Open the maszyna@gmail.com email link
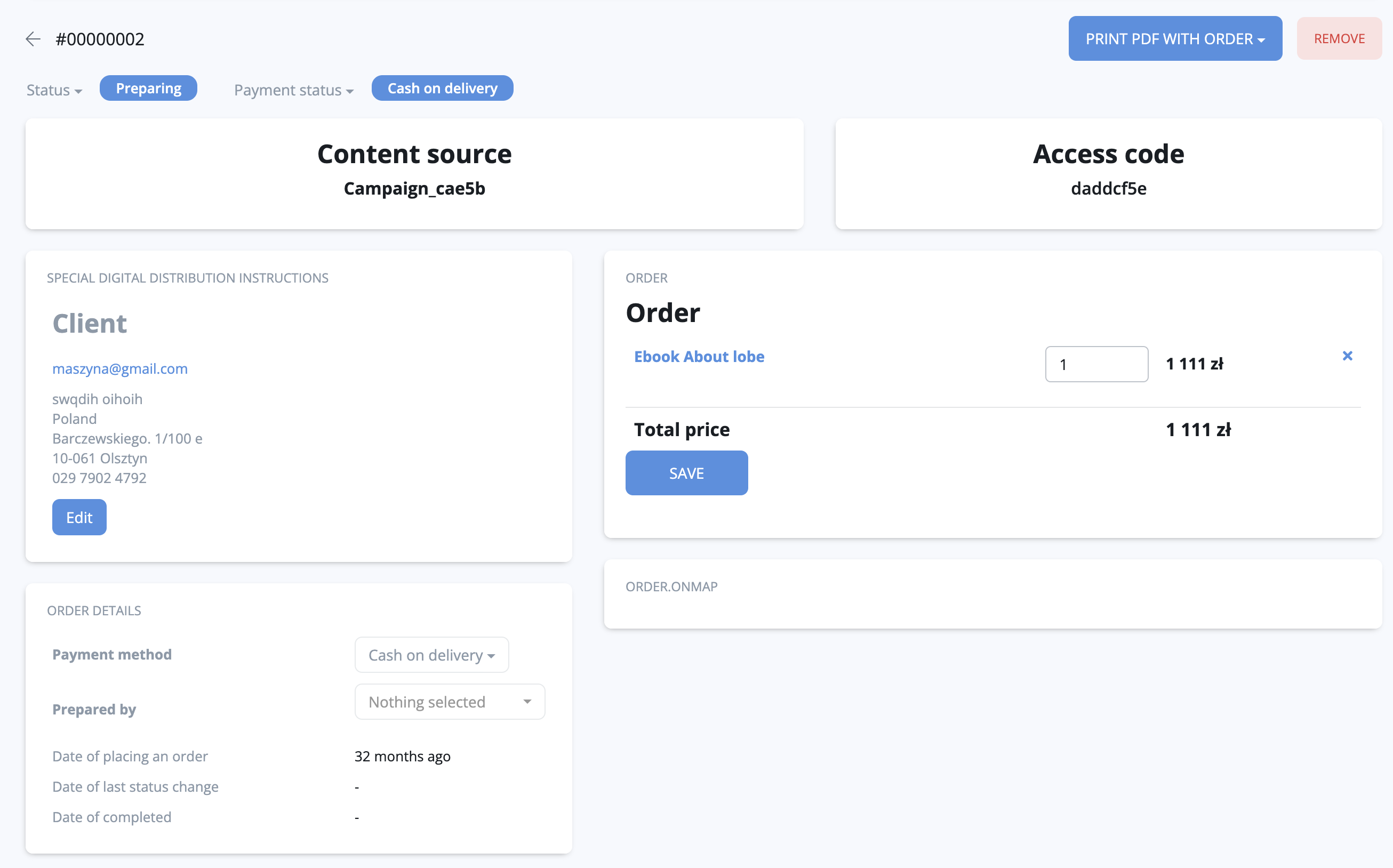This screenshot has height=868, width=1393. [120, 368]
